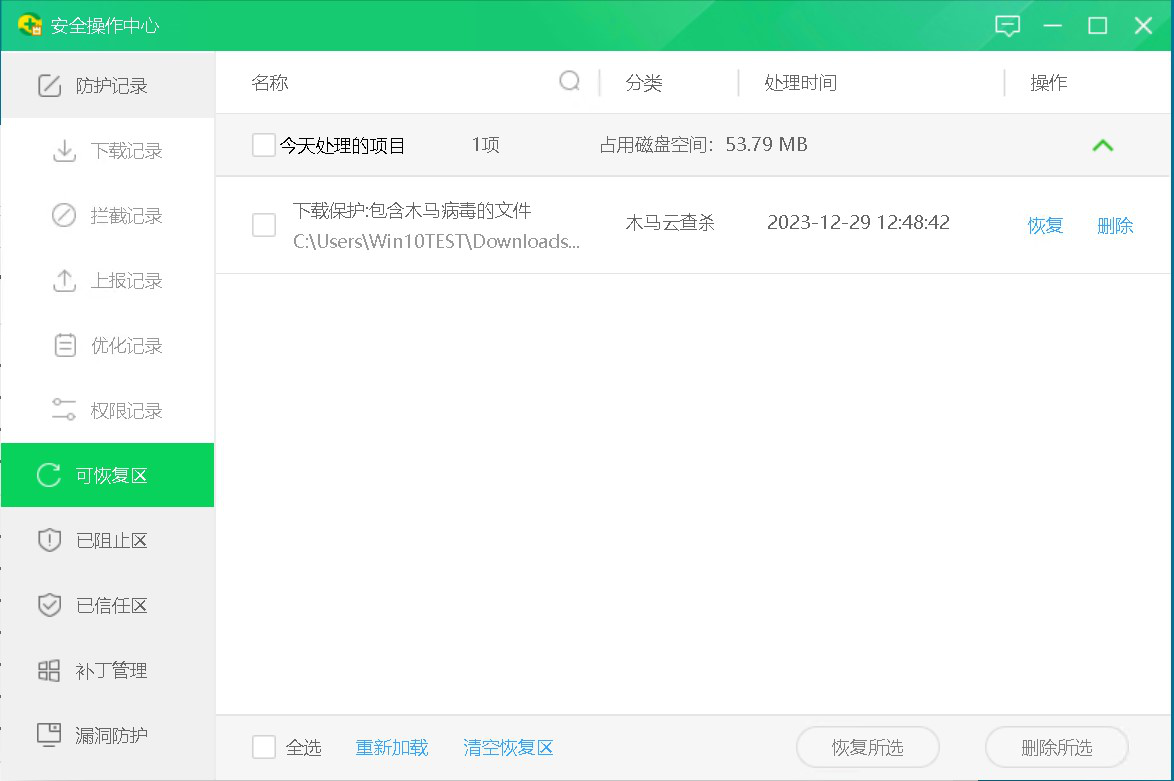This screenshot has width=1174, height=781.
Task: Expand the 防护记录 sidebar section
Action: [108, 86]
